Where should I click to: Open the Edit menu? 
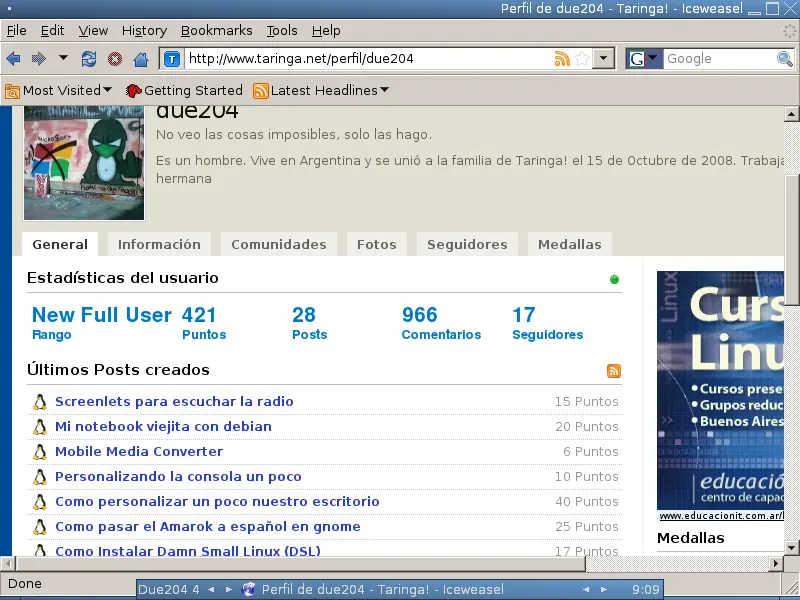pos(53,31)
